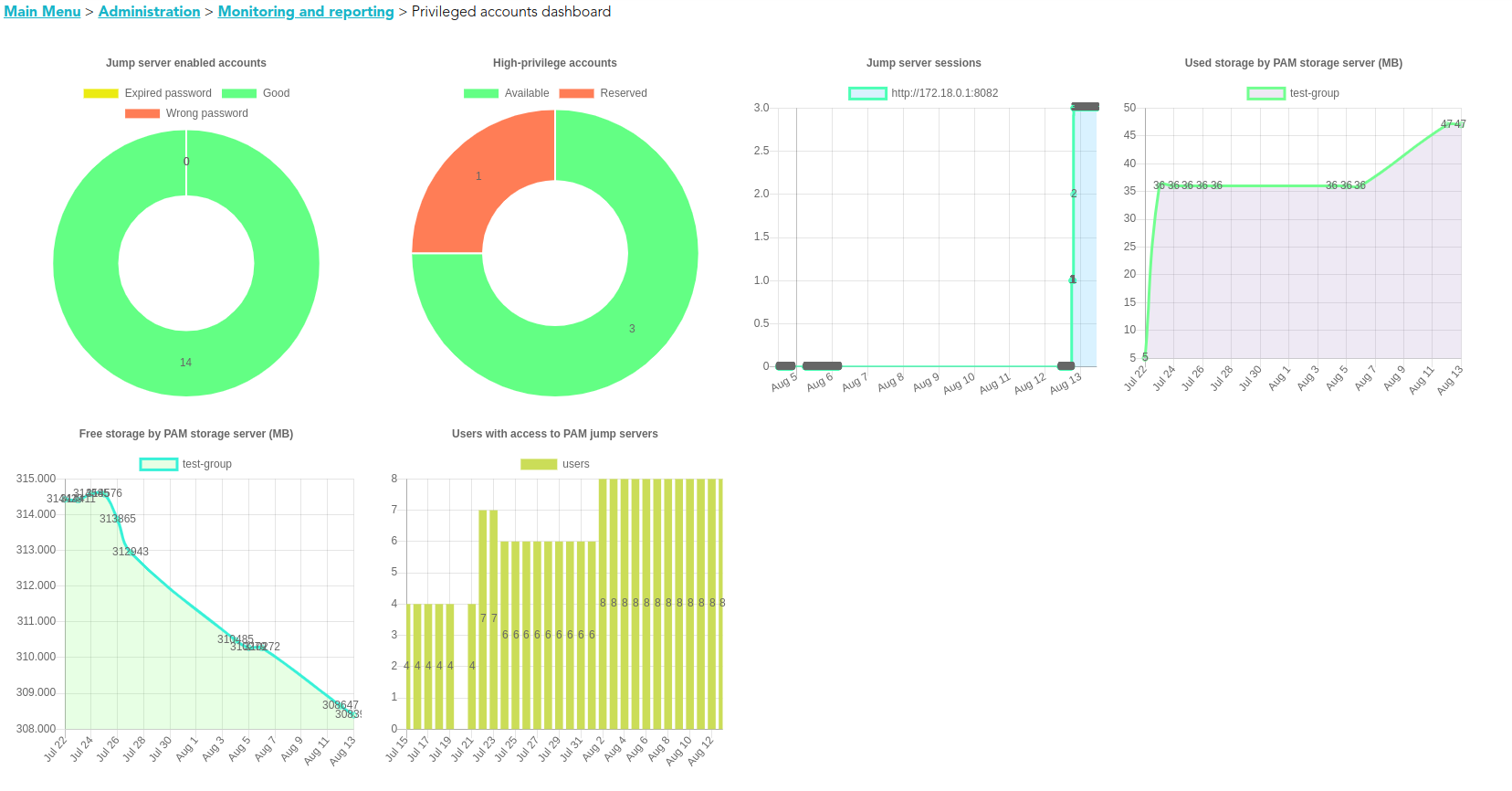
Task: Click the Privileged accounts dashboard breadcrumb text
Action: click(x=511, y=12)
